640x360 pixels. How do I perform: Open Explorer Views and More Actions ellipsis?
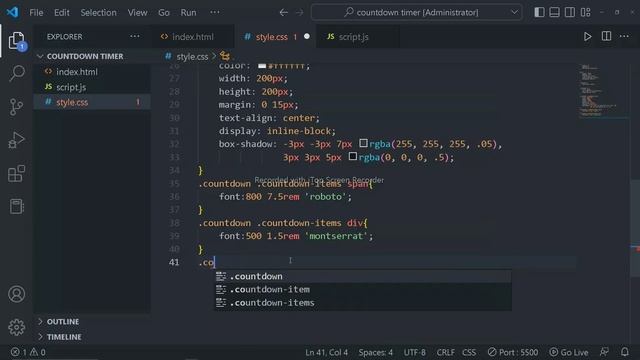click(135, 36)
